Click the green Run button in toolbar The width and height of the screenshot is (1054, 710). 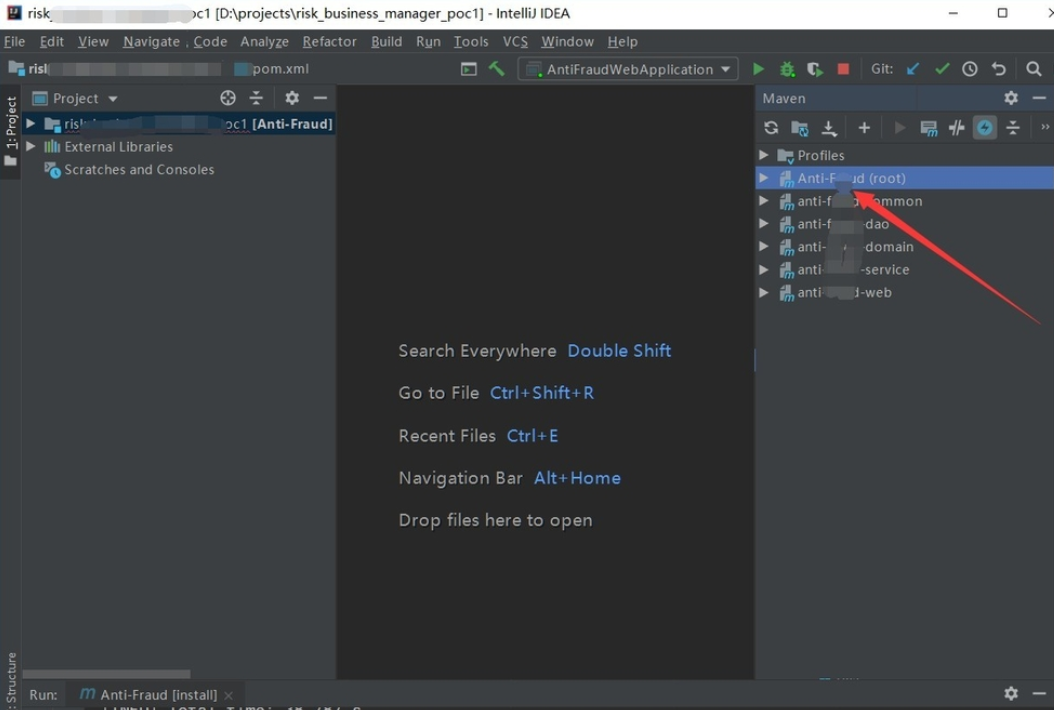pos(758,69)
